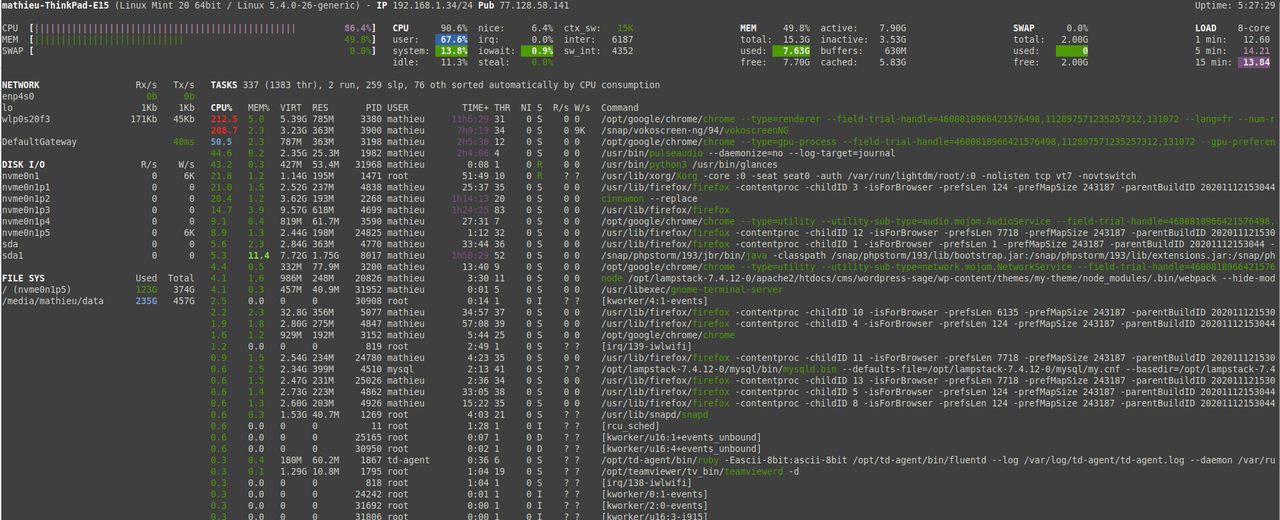Click the TASKS summary header
1280x520 pixels.
435,85
